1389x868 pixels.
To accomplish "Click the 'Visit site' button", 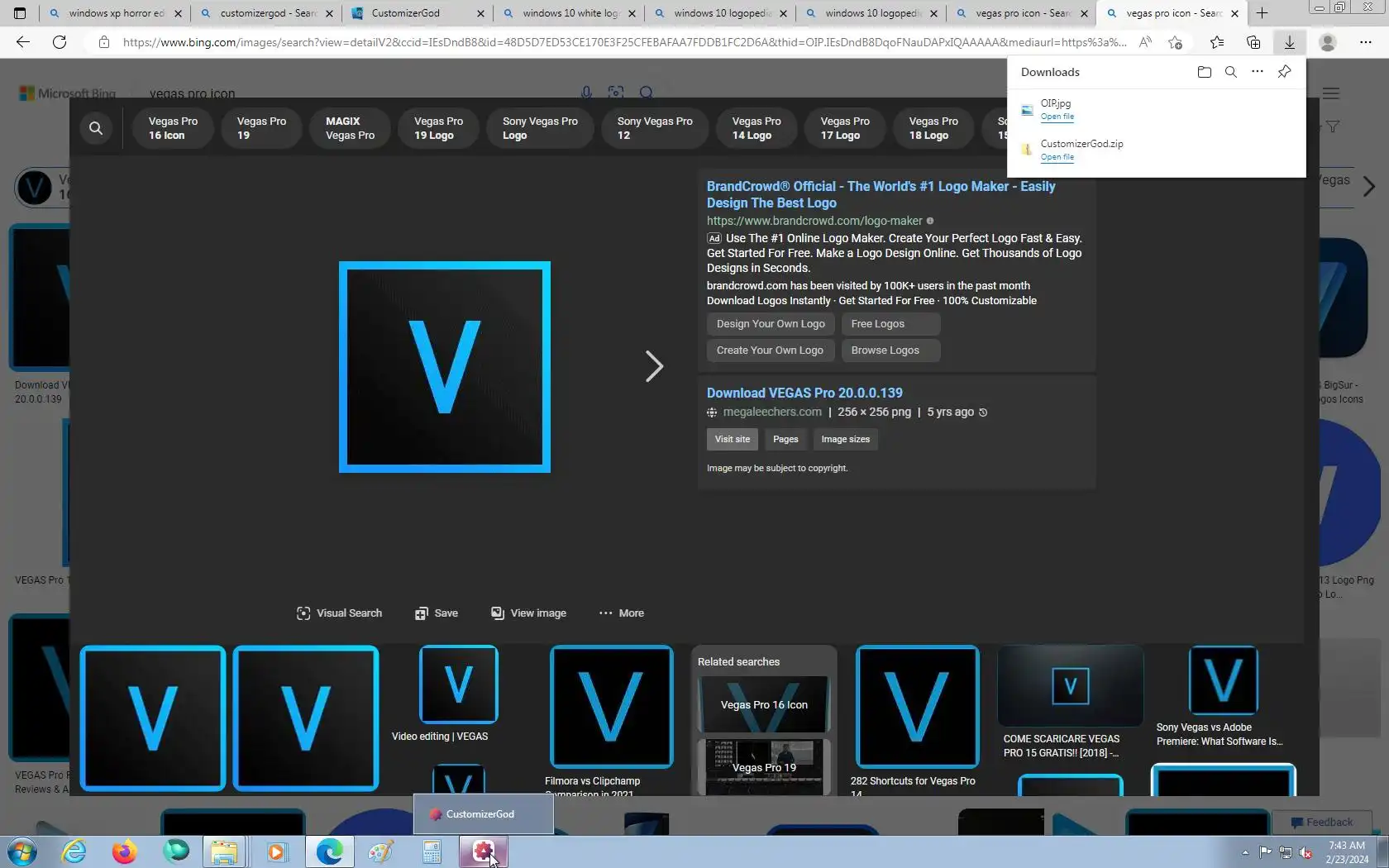I will (732, 440).
